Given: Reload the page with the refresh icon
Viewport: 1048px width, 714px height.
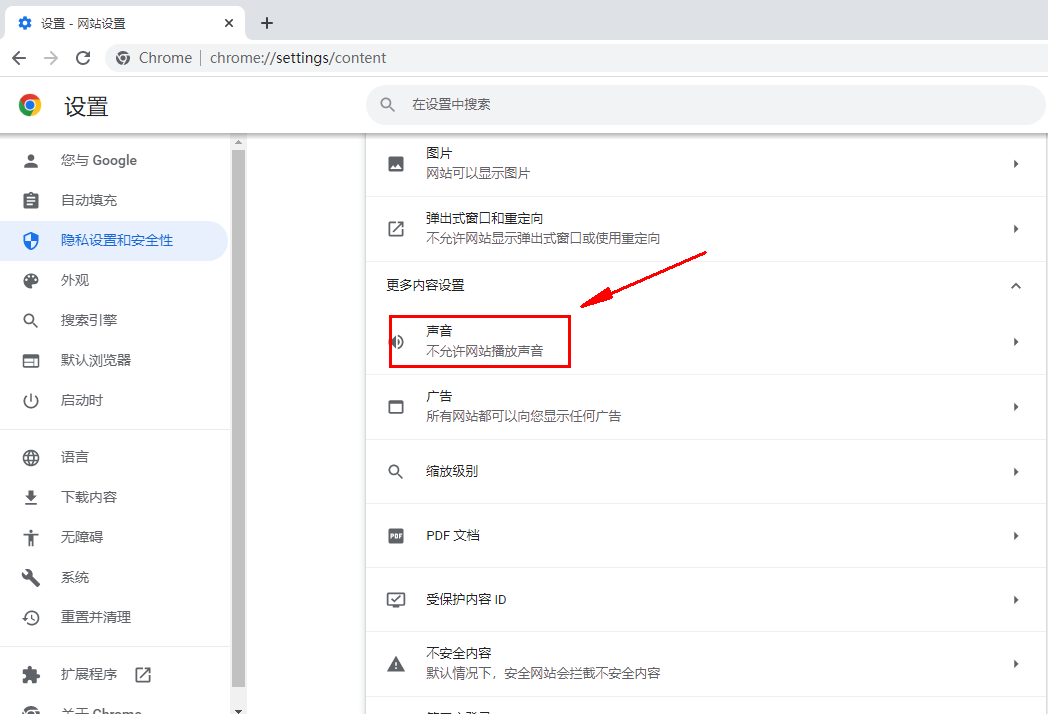Looking at the screenshot, I should (x=83, y=58).
